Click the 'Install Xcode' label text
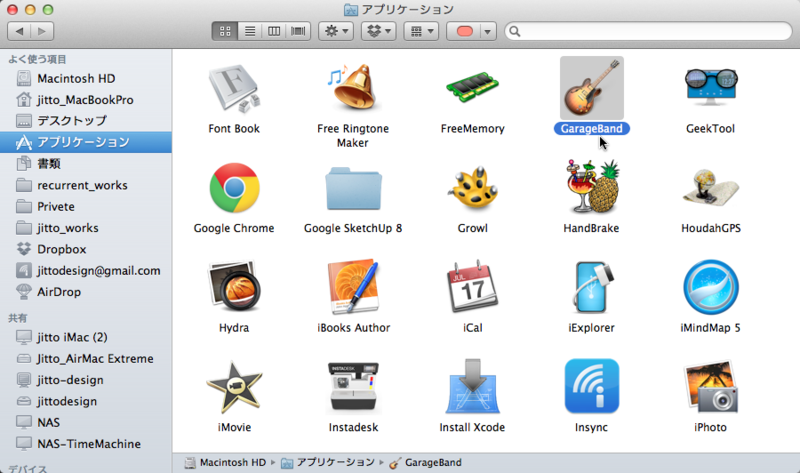This screenshot has width=800, height=473. coord(472,427)
